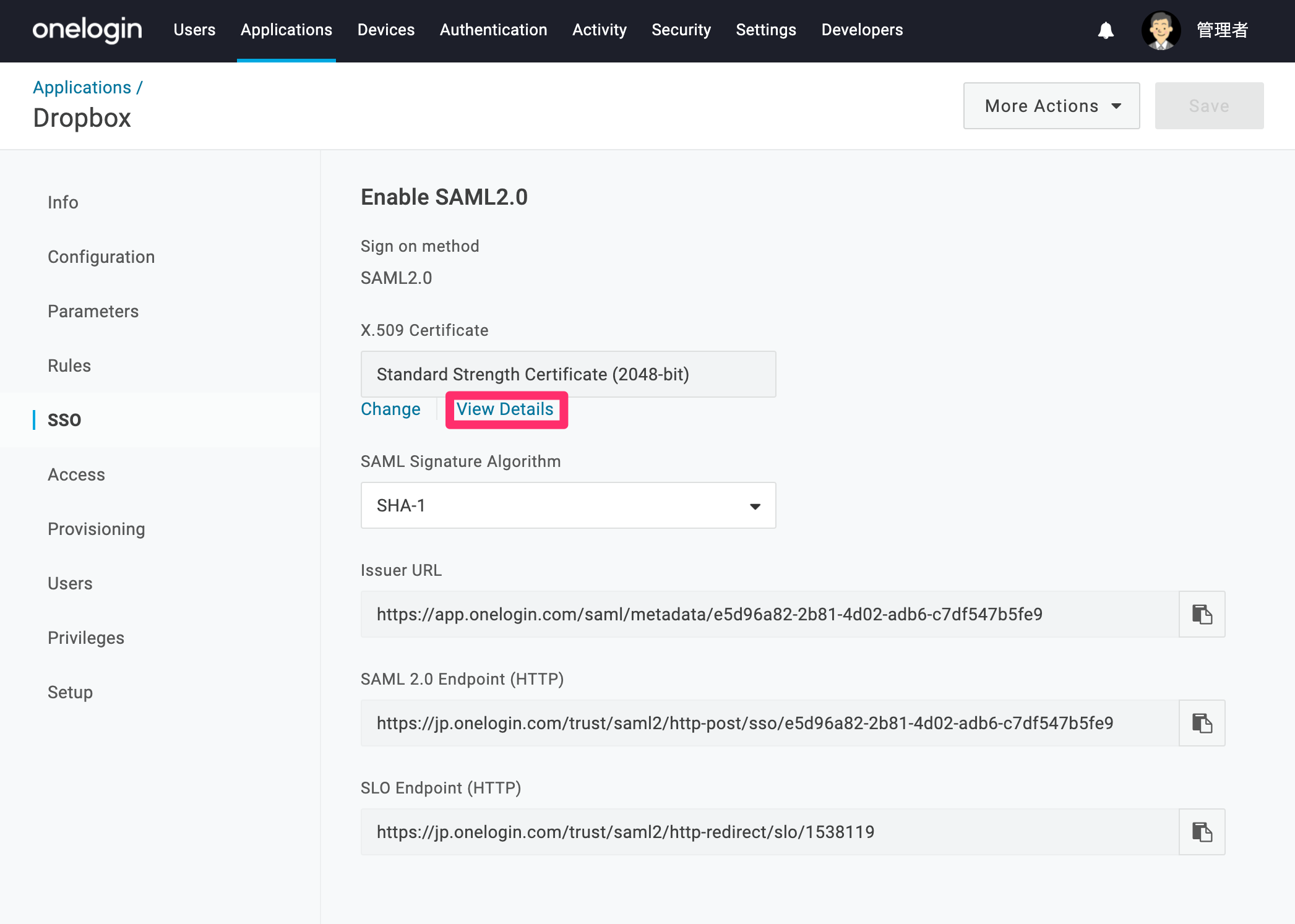Open the Security menu
Viewport: 1295px width, 924px height.
point(681,30)
